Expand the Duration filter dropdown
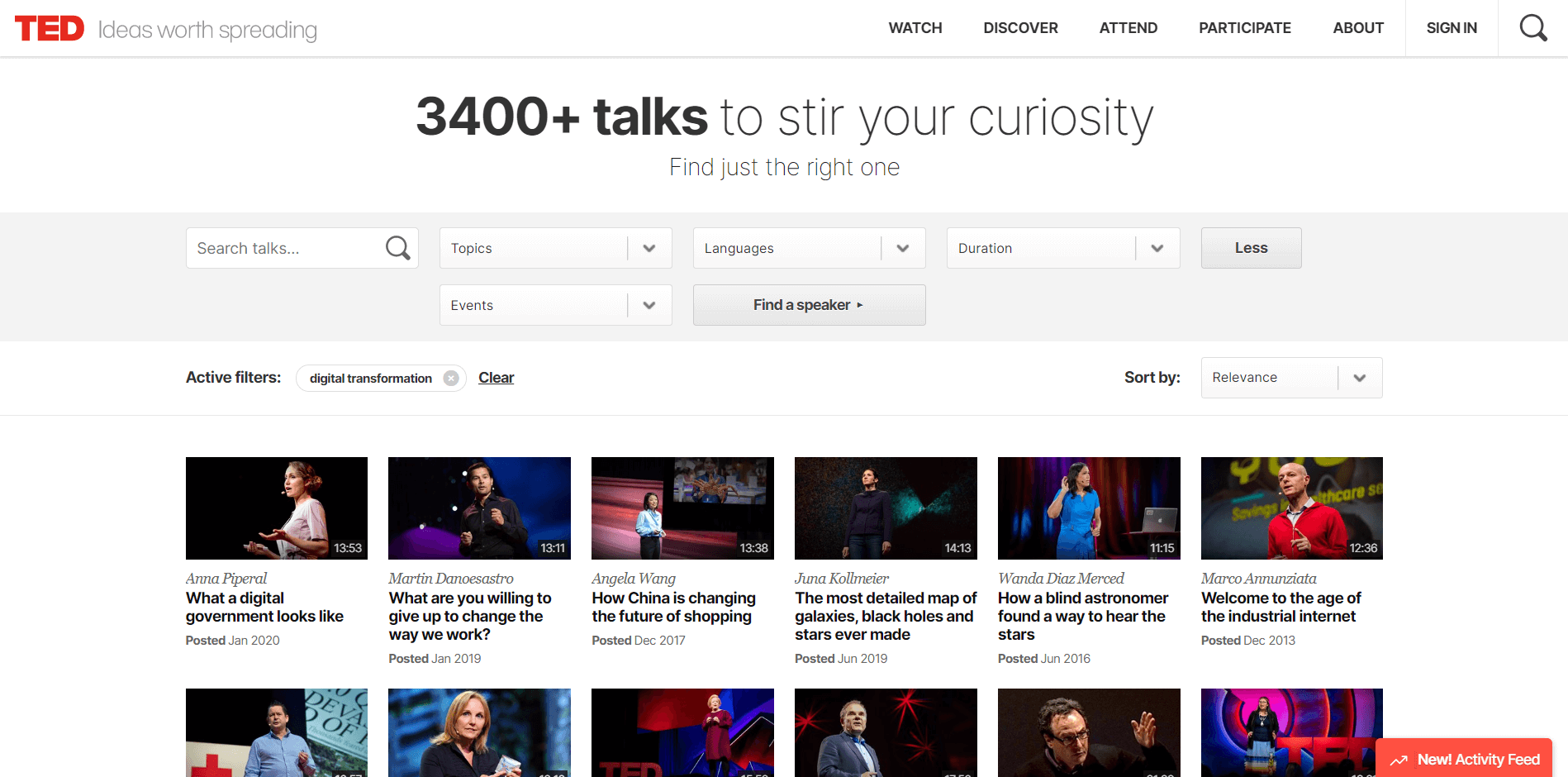Viewport: 1568px width, 777px height. coord(1157,248)
